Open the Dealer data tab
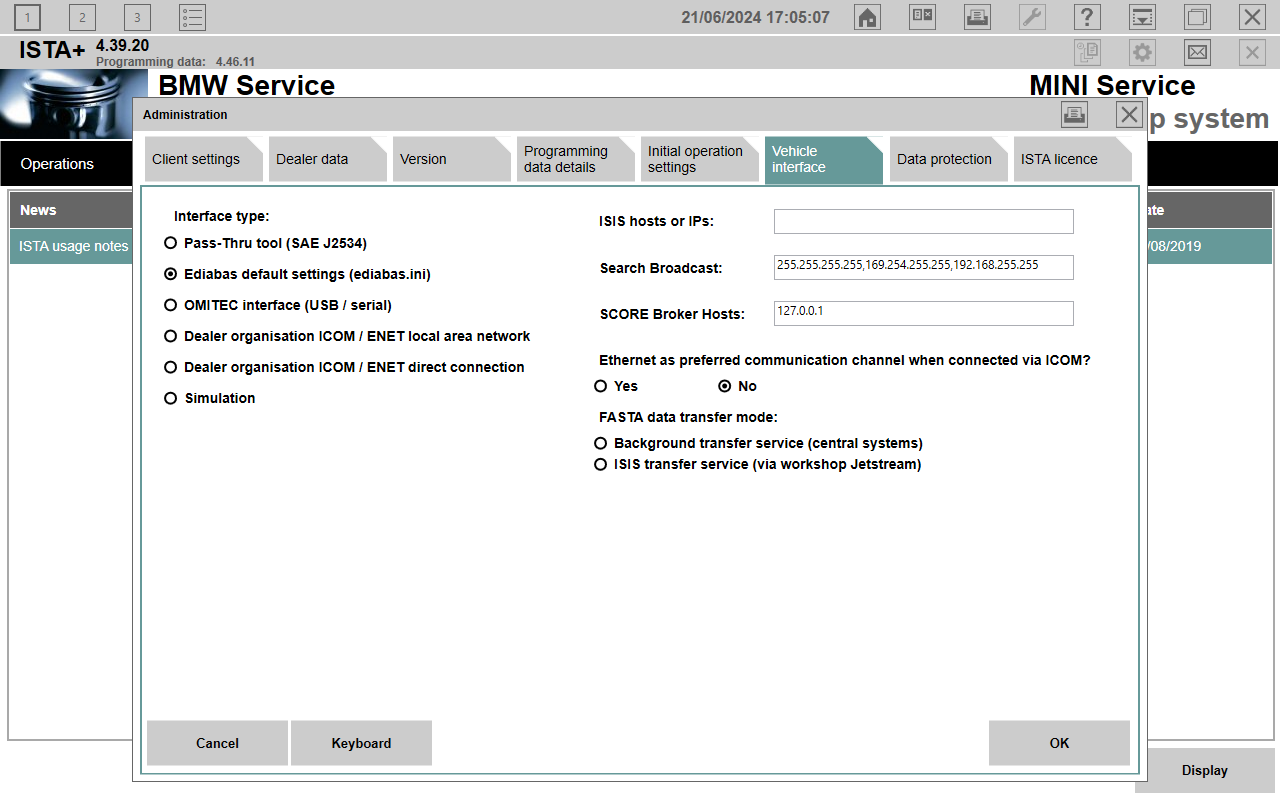Image resolution: width=1280 pixels, height=800 pixels. [x=328, y=159]
